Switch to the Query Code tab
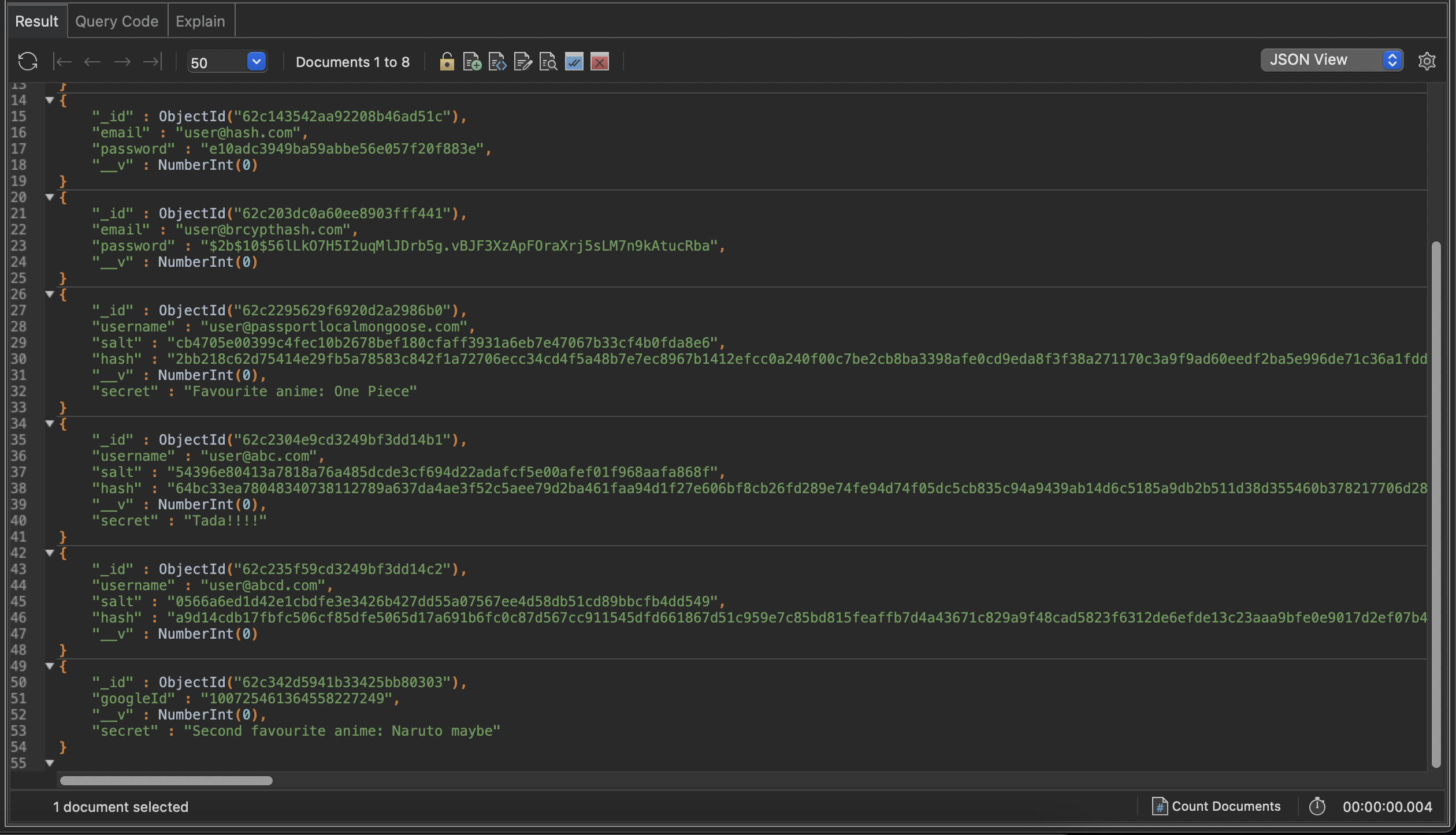 click(117, 21)
